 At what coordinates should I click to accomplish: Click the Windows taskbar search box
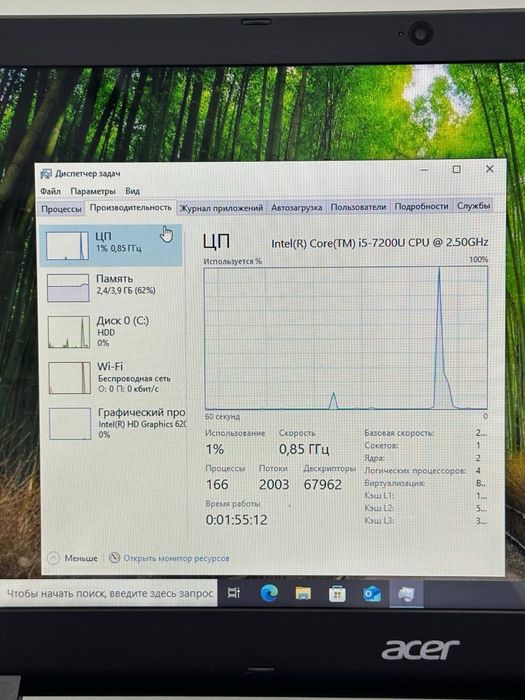click(x=108, y=594)
